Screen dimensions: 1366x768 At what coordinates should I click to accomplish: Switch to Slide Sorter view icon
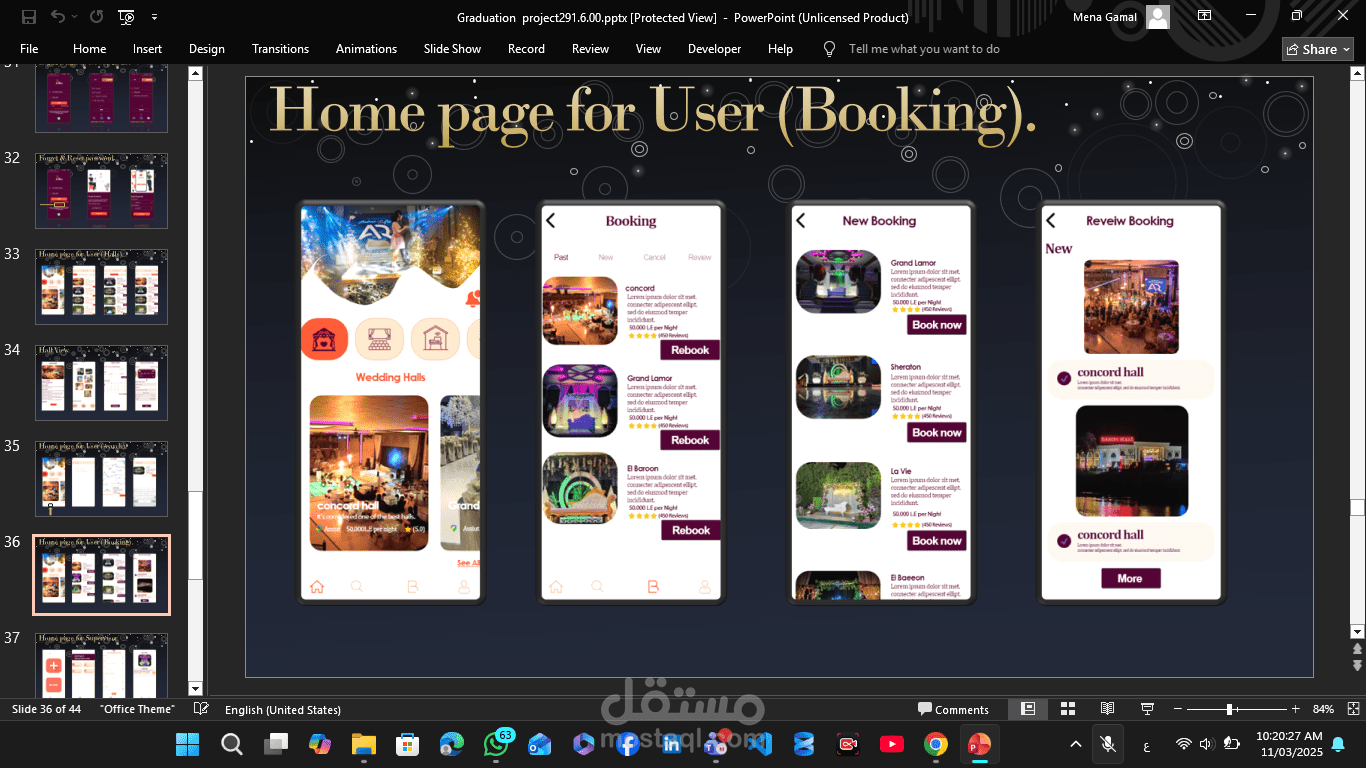pyautogui.click(x=1068, y=709)
